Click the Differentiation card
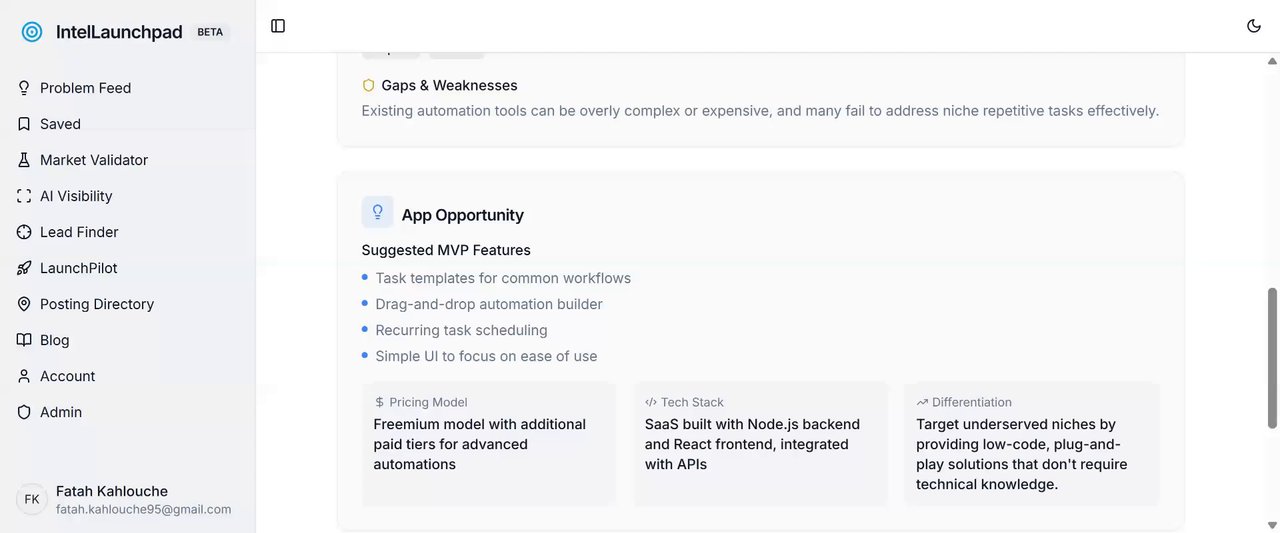The image size is (1280, 533). (x=1031, y=443)
